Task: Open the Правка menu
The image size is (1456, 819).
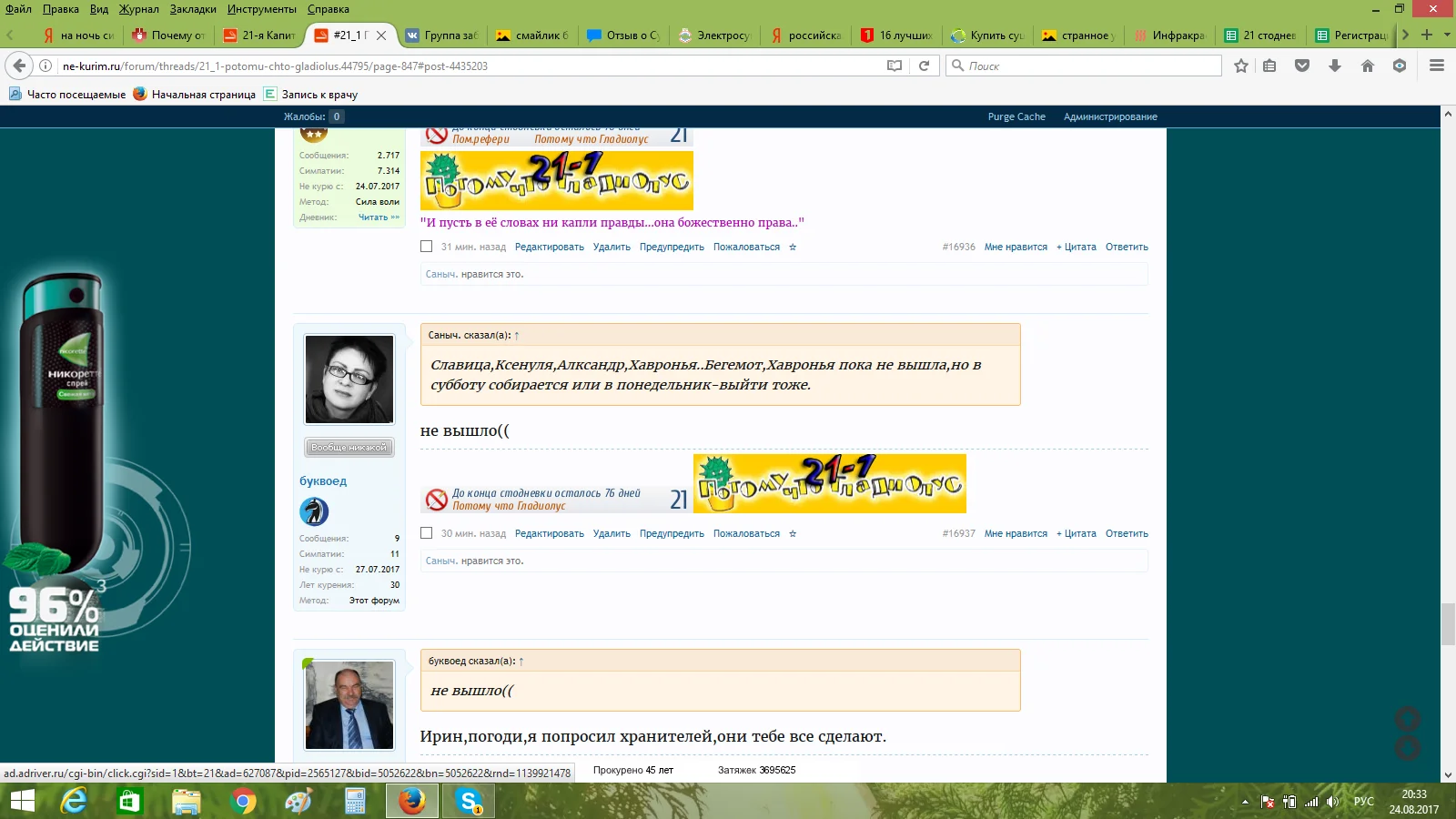Action: (x=61, y=9)
